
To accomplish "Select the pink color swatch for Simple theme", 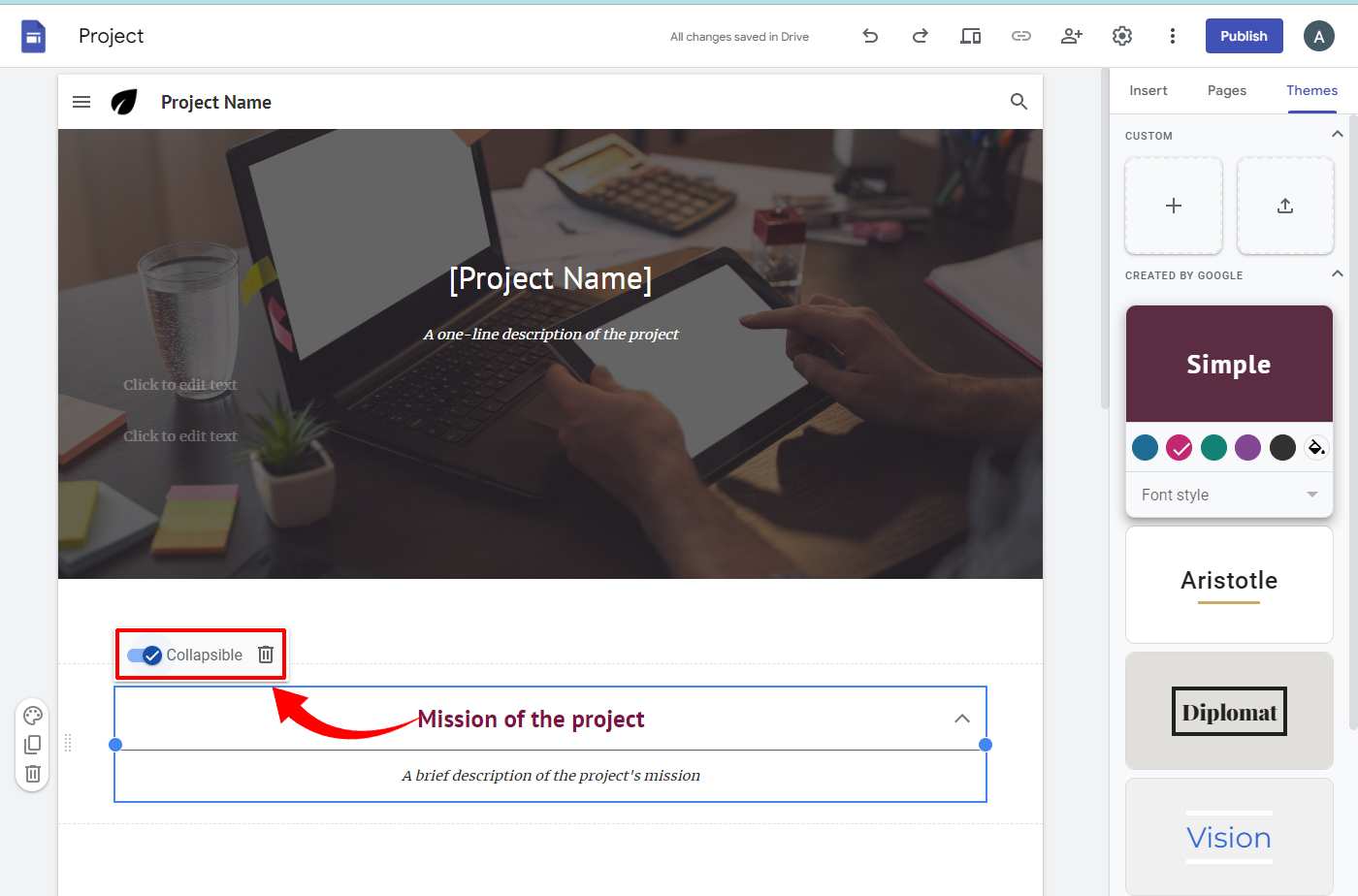I will [x=1180, y=447].
